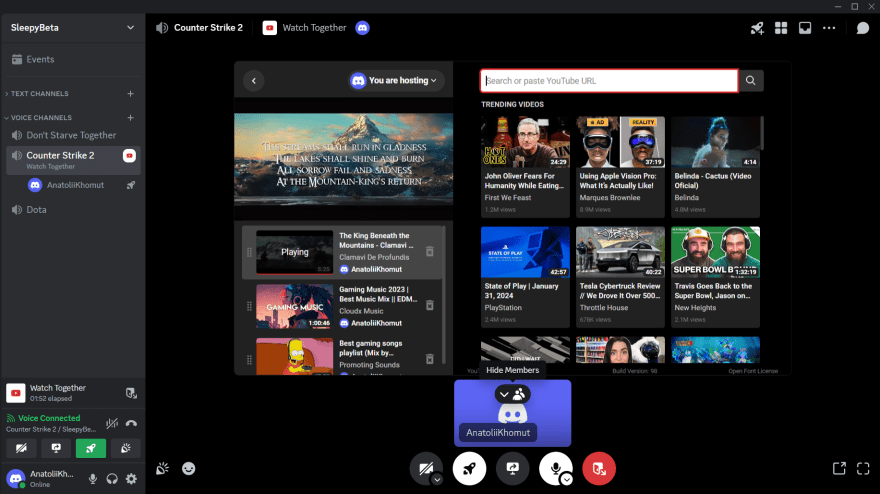Open the Events section
Image resolution: width=880 pixels, height=494 pixels.
40,59
